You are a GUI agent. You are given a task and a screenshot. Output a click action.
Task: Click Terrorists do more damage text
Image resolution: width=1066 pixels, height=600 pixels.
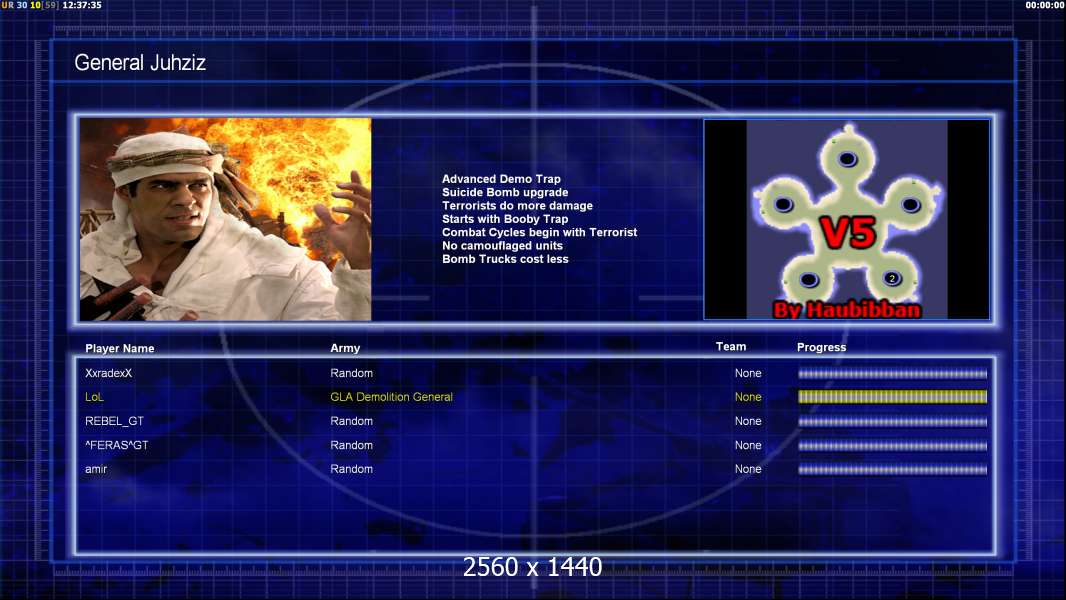[517, 205]
